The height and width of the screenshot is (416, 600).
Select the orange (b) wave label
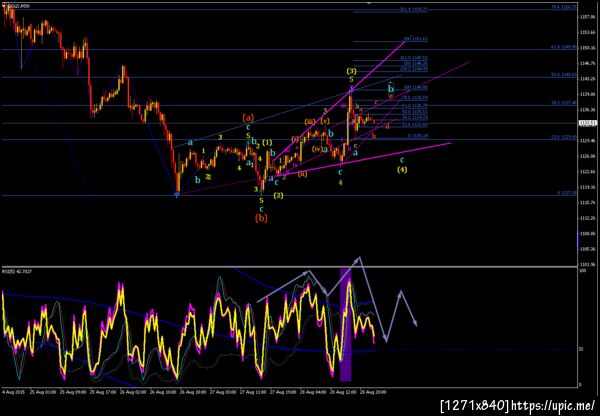261,219
